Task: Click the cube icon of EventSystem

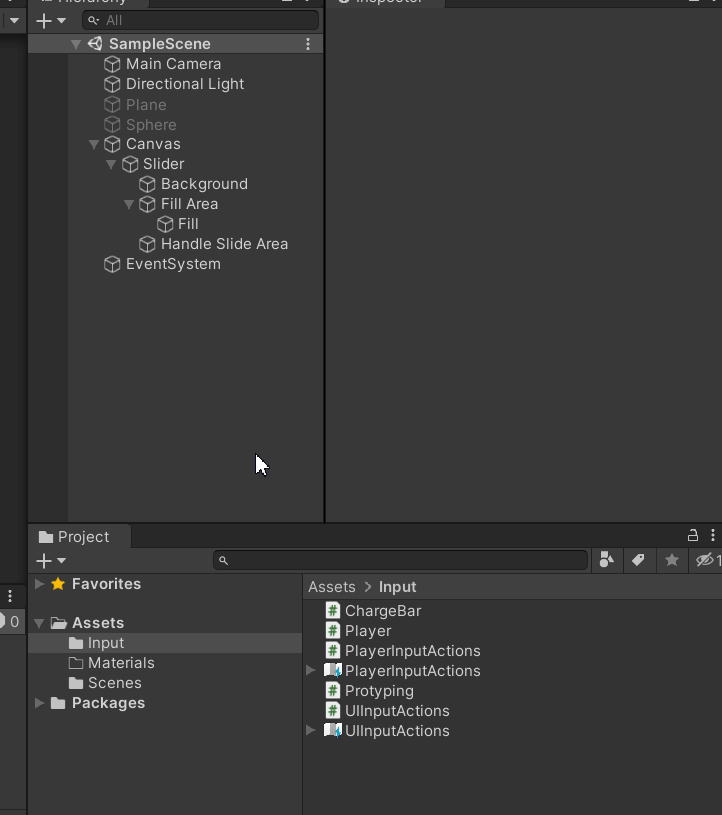Action: coord(112,265)
